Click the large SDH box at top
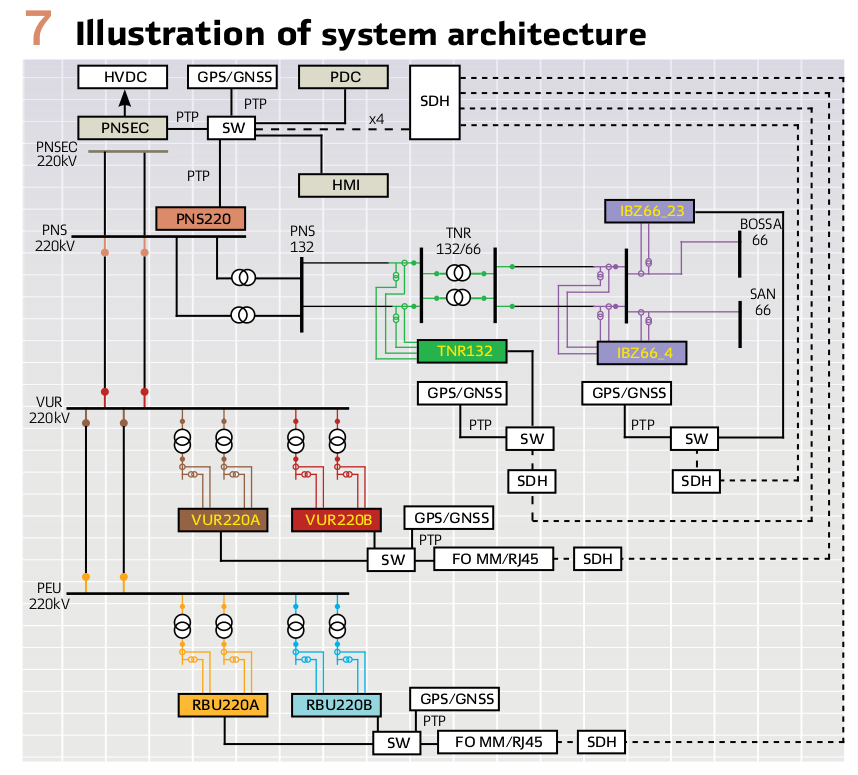This screenshot has height=775, width=858. point(434,102)
